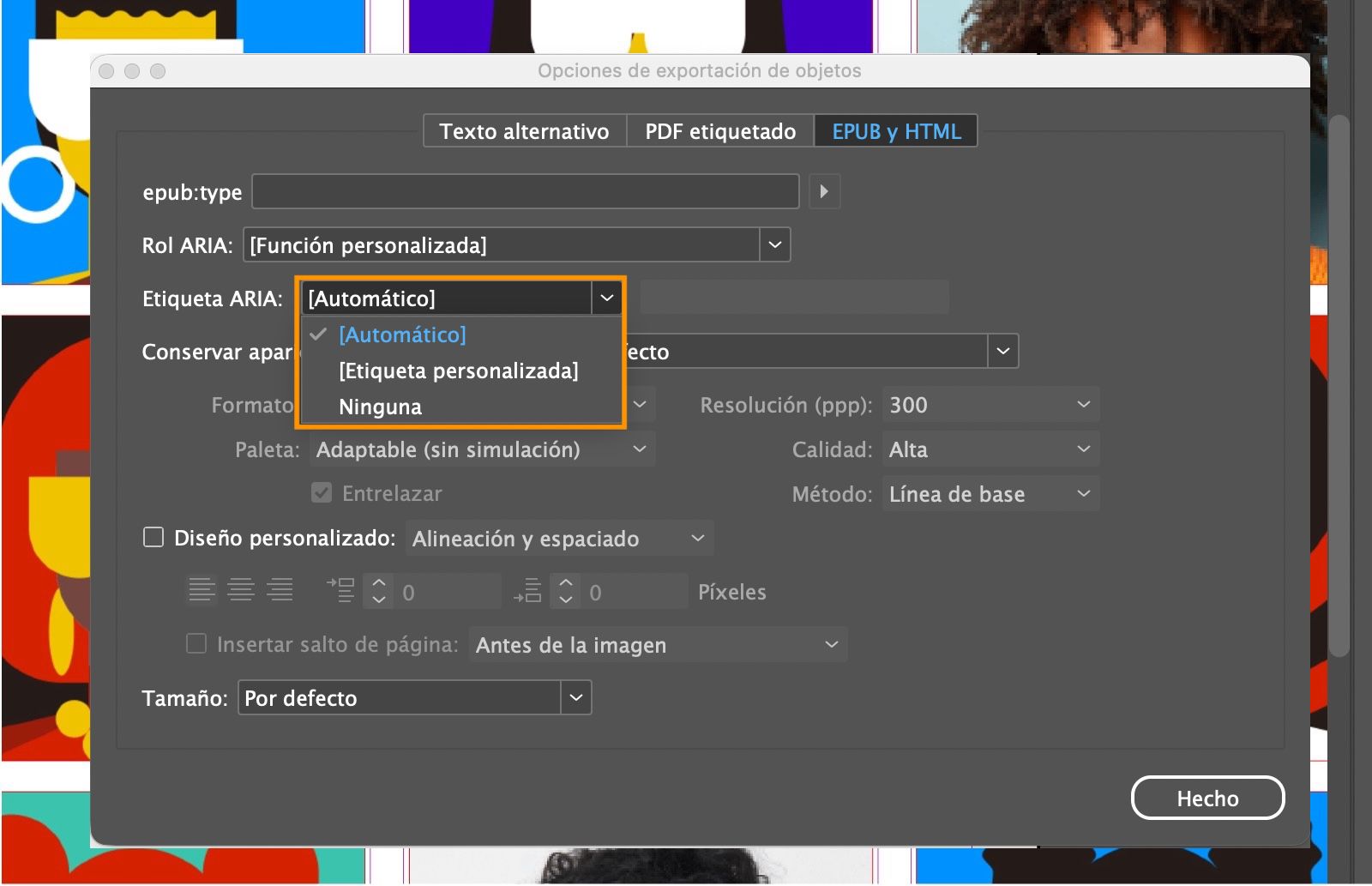Open the Tamaño dropdown
The width and height of the screenshot is (1372, 886).
[575, 697]
